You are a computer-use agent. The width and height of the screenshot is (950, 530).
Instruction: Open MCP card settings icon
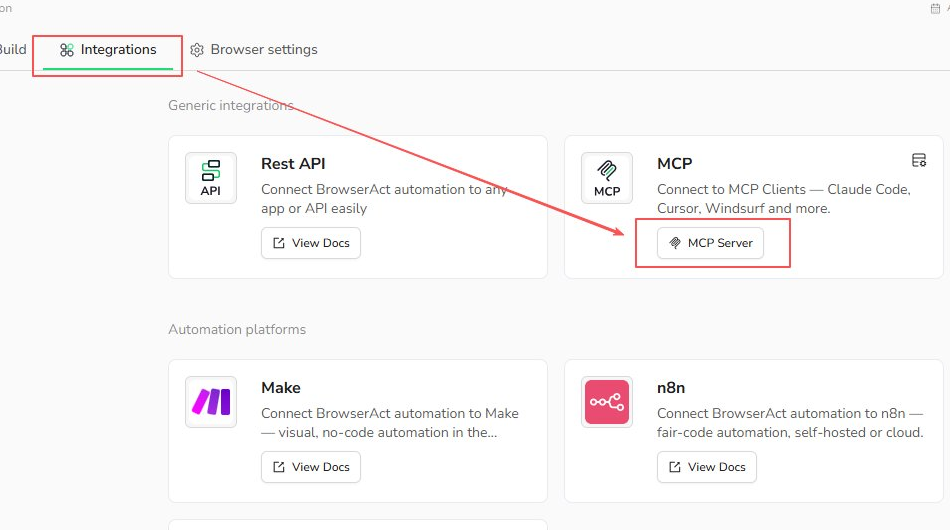pos(918,160)
